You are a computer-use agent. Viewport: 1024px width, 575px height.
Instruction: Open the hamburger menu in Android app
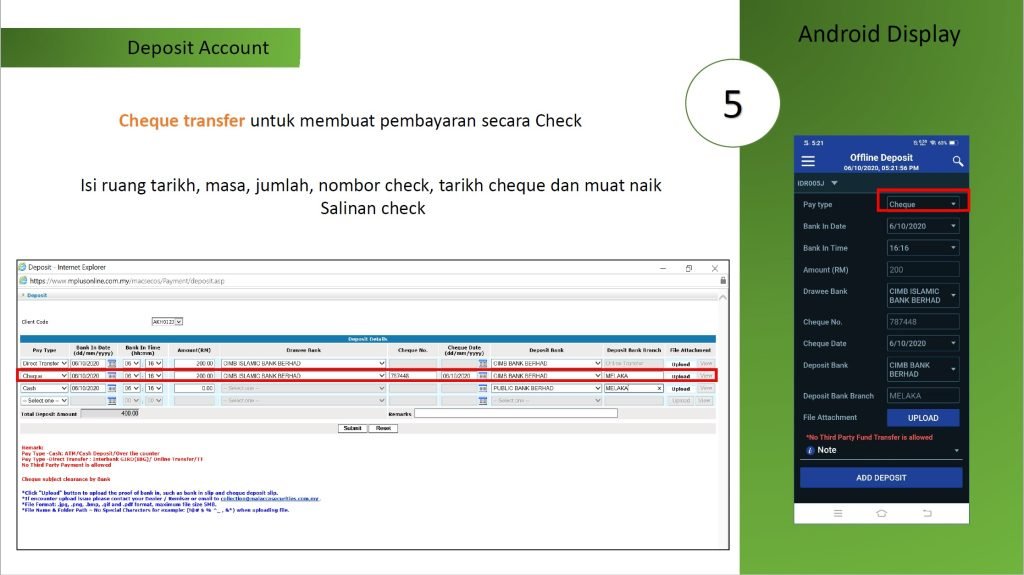coord(808,161)
